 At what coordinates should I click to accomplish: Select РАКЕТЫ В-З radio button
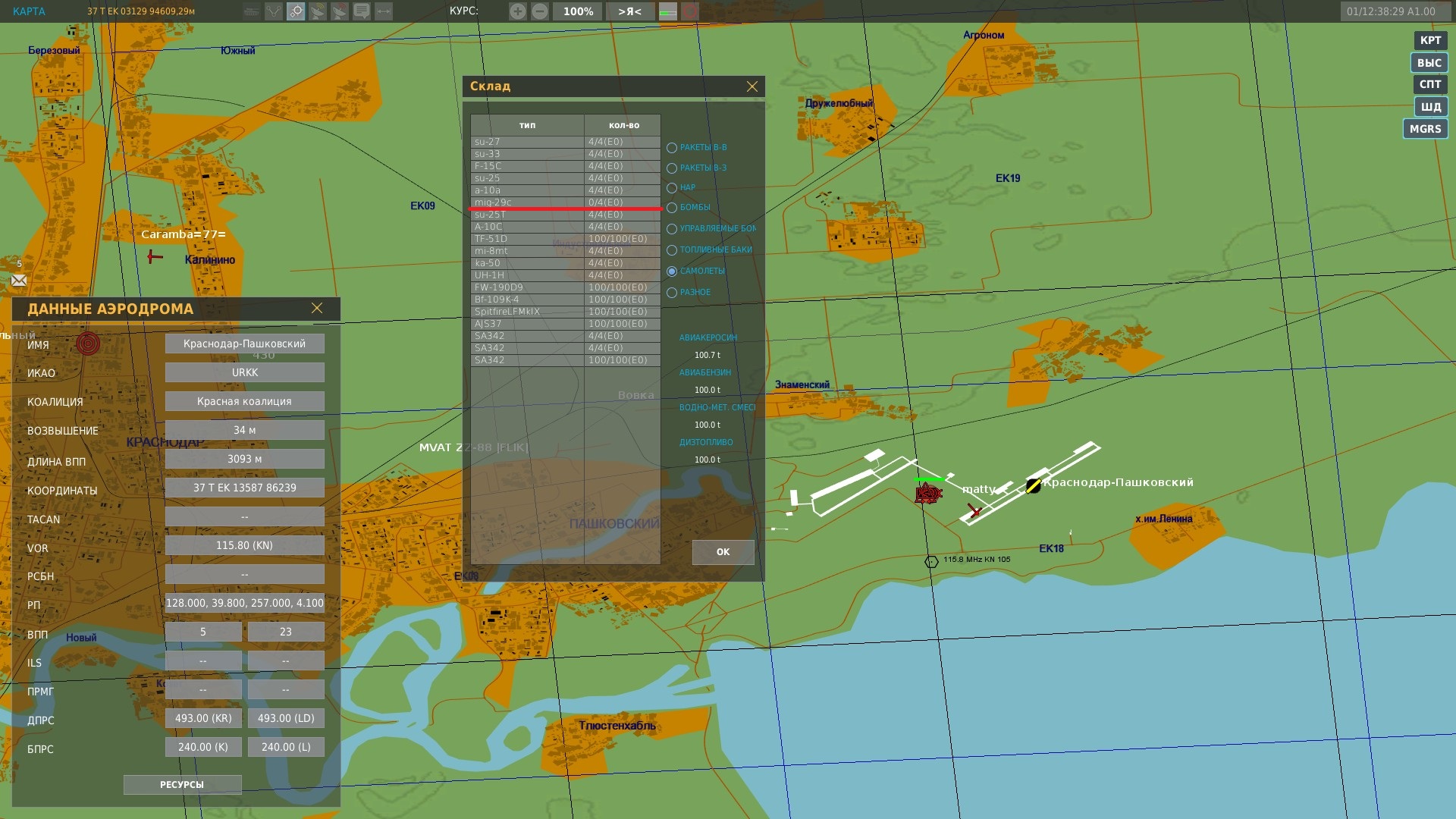pos(672,168)
